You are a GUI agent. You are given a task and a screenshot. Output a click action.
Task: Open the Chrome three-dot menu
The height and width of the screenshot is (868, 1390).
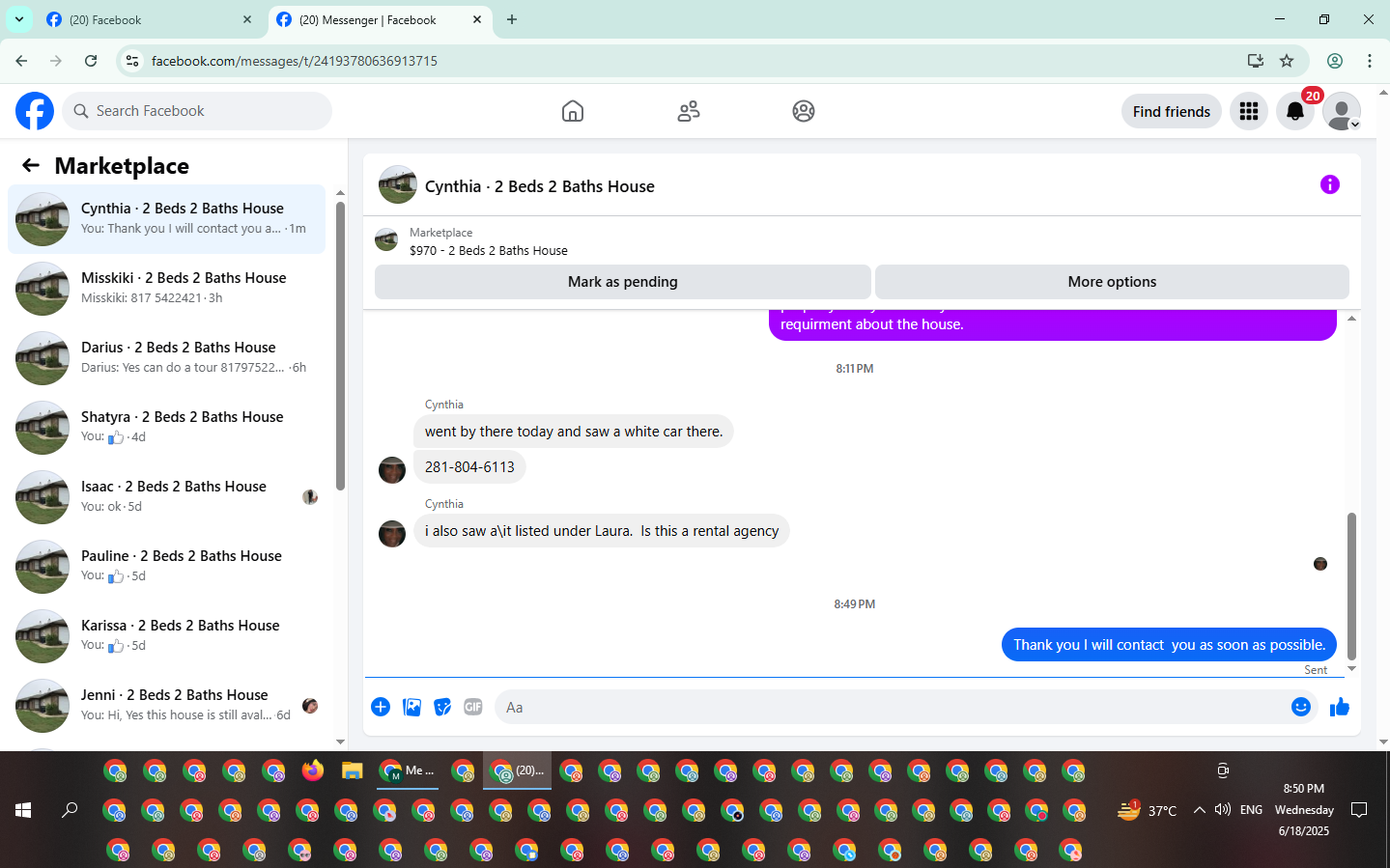pyautogui.click(x=1370, y=61)
